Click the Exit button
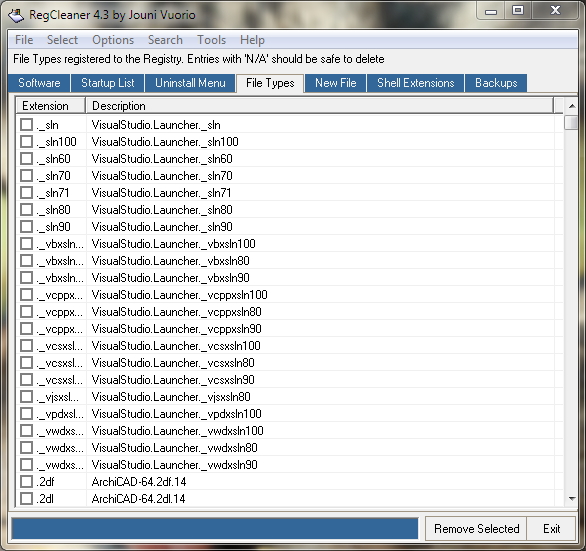 (551, 529)
